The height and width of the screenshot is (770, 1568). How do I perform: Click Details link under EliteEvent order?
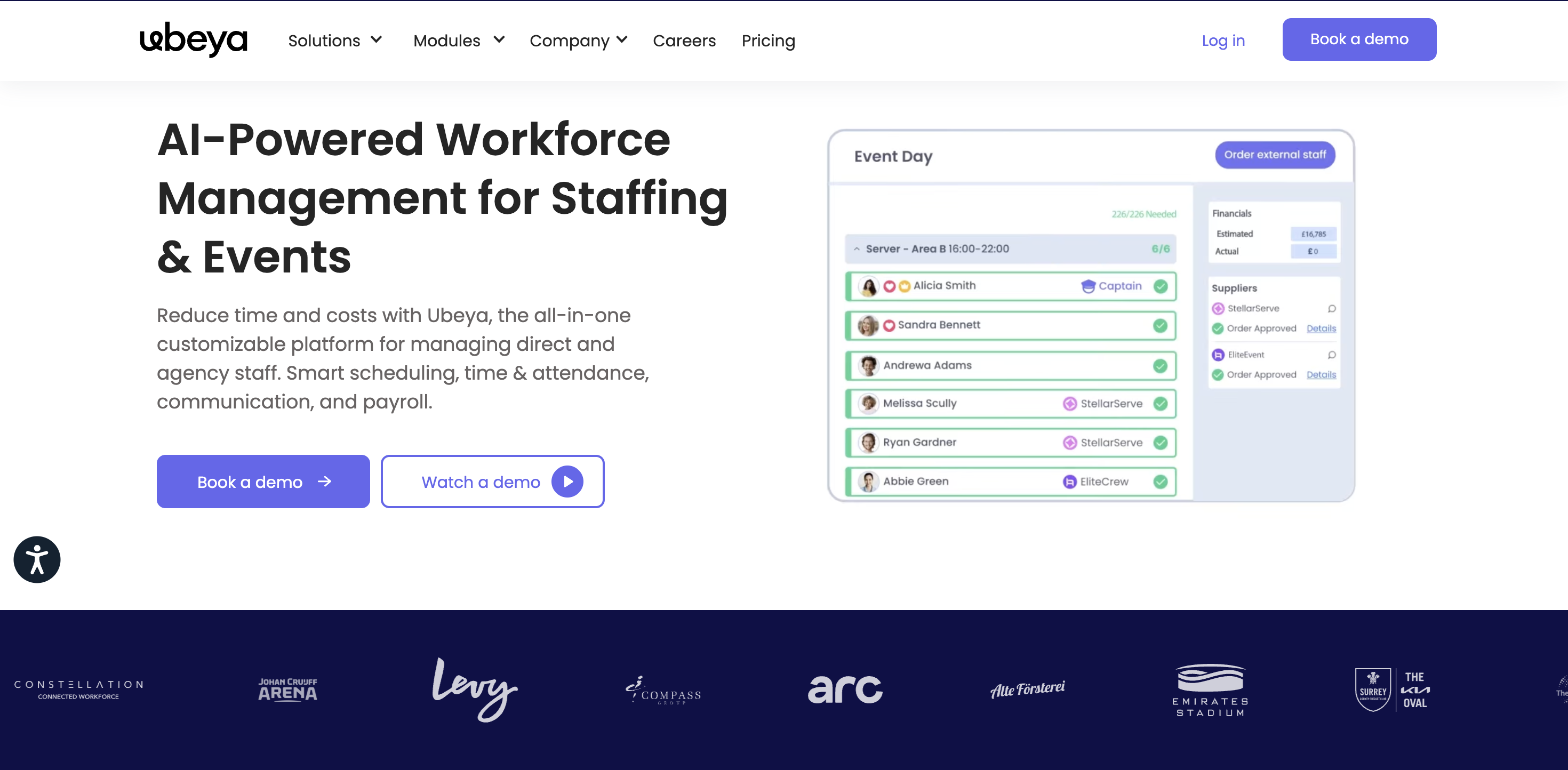click(x=1321, y=375)
